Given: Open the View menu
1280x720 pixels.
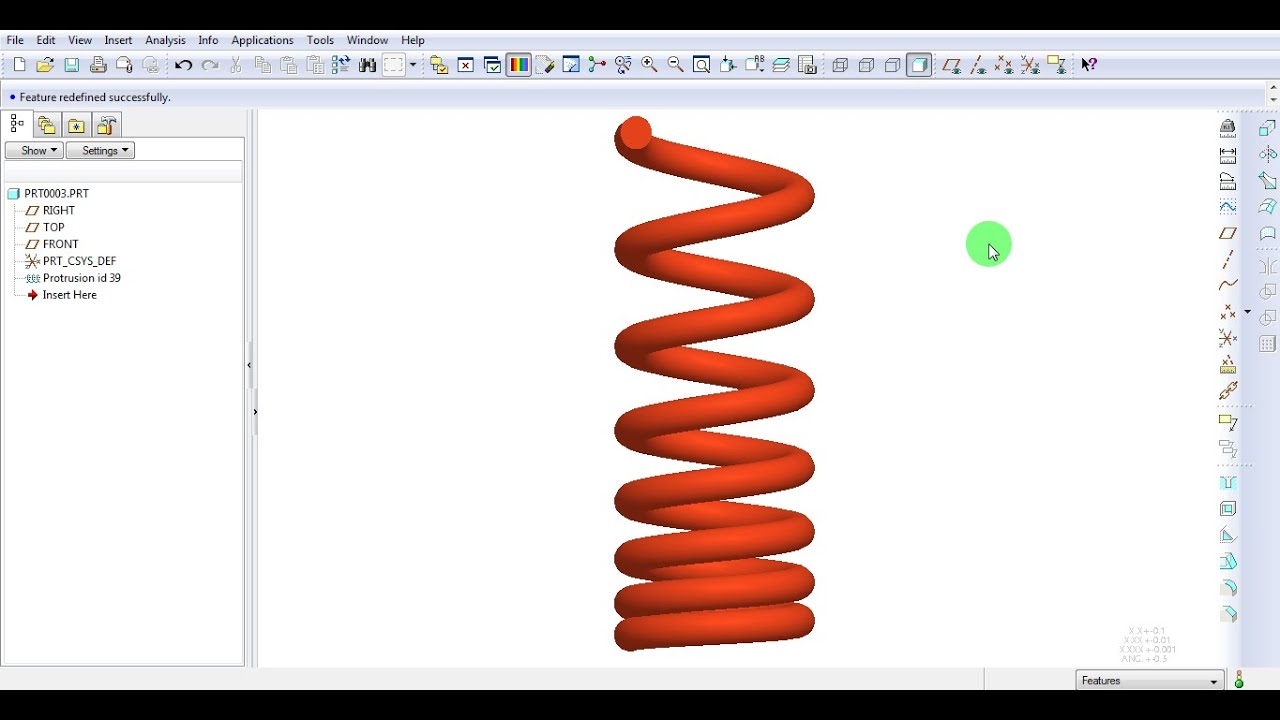Looking at the screenshot, I should click(x=80, y=40).
